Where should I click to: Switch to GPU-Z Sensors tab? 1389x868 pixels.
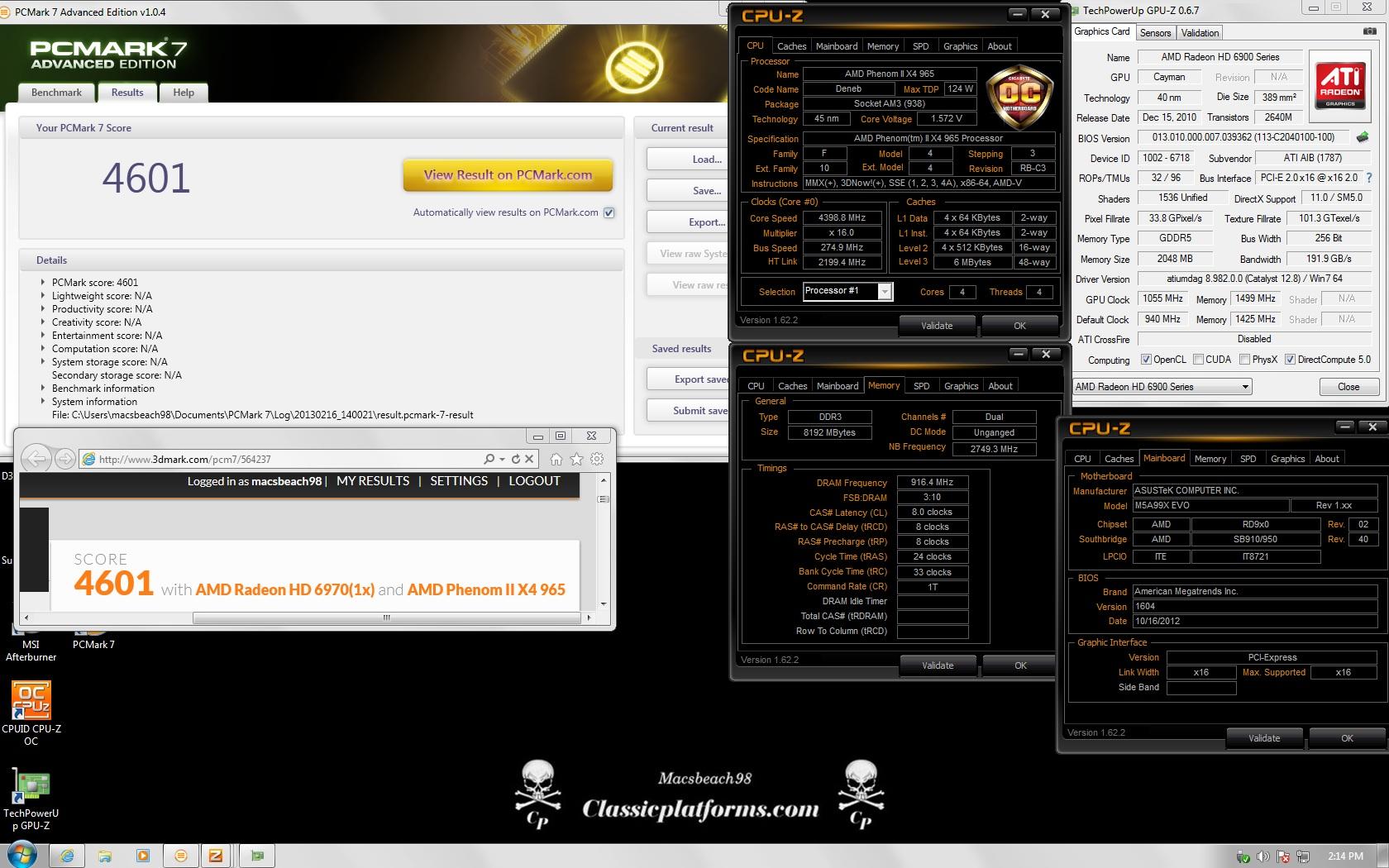(x=1155, y=33)
